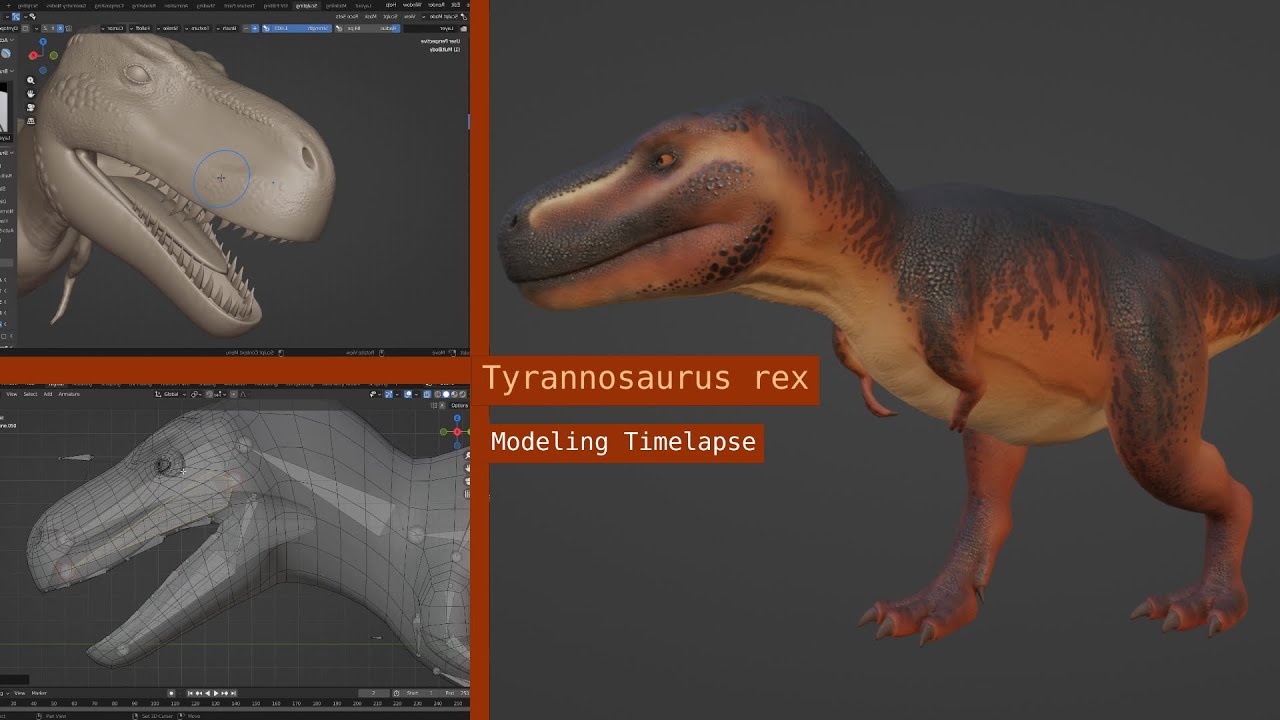Image resolution: width=1280 pixels, height=720 pixels.
Task: Select wireframe viewport shading
Action: [x=437, y=394]
